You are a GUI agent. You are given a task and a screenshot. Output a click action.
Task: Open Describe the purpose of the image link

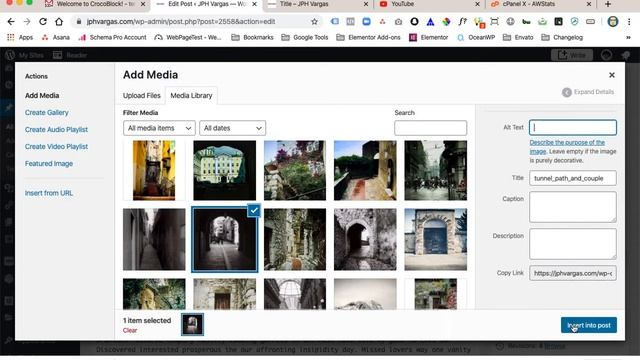(567, 147)
